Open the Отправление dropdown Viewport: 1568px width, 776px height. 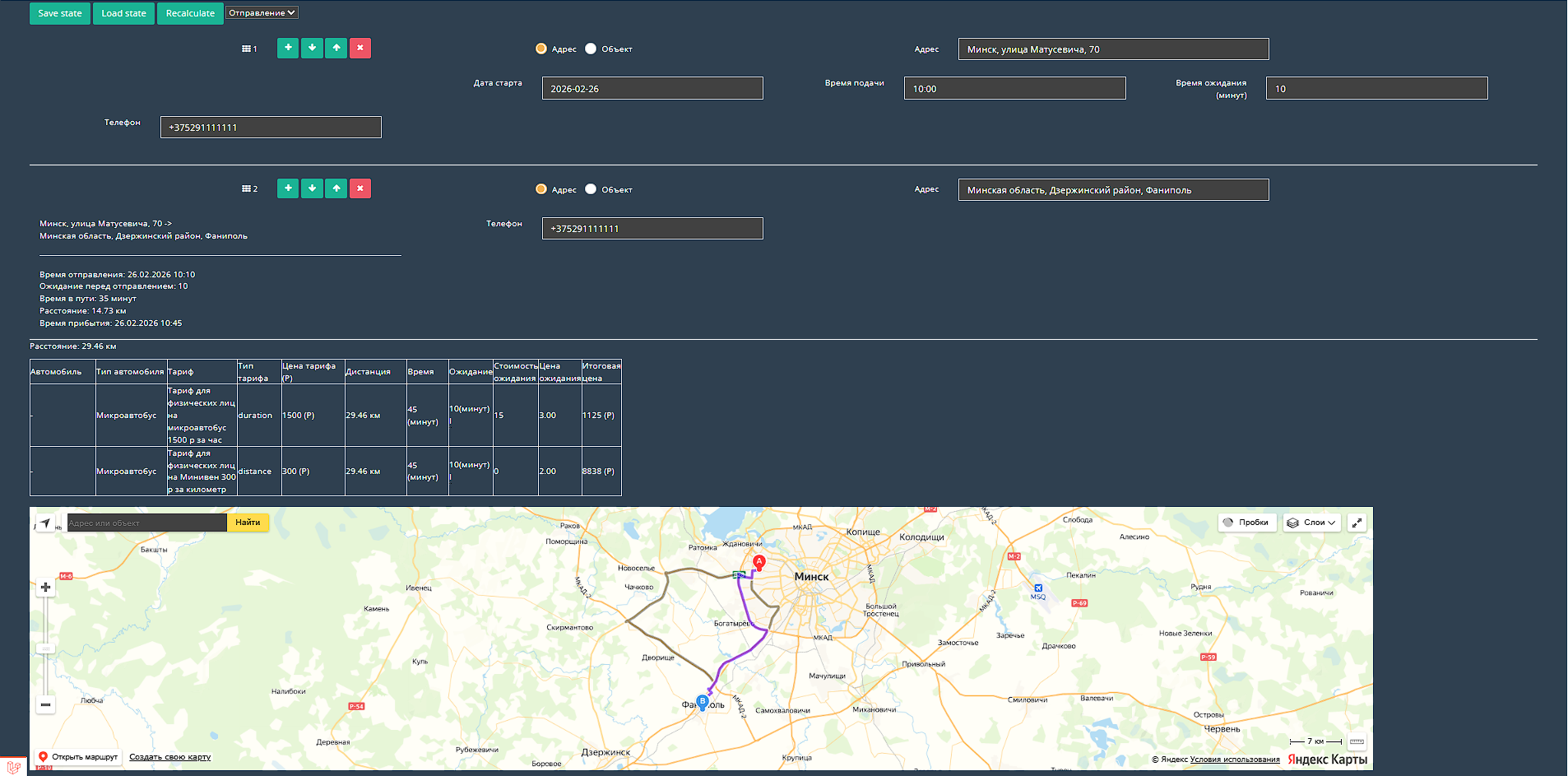click(x=262, y=13)
